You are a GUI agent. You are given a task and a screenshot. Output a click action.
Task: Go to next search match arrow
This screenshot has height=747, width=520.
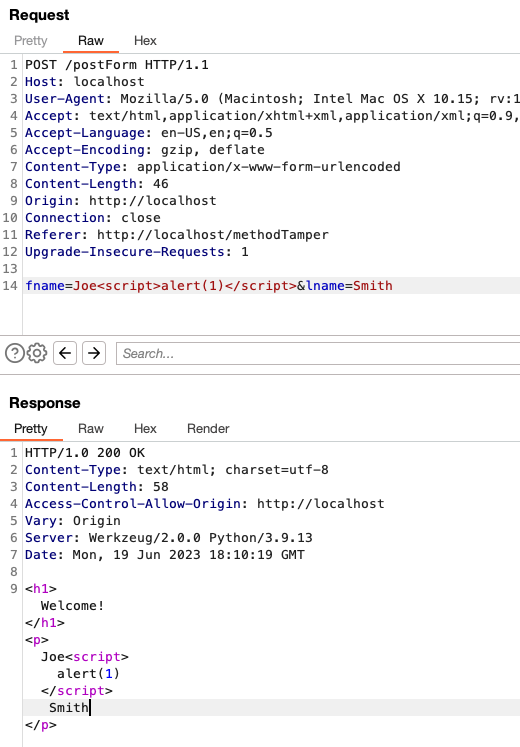pos(94,353)
